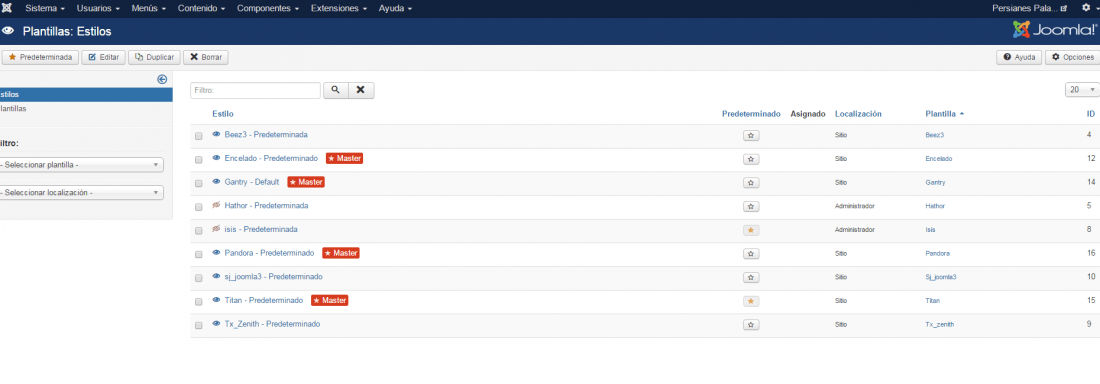
Task: Preview the Beez3 template via its eye icon
Action: [216, 134]
